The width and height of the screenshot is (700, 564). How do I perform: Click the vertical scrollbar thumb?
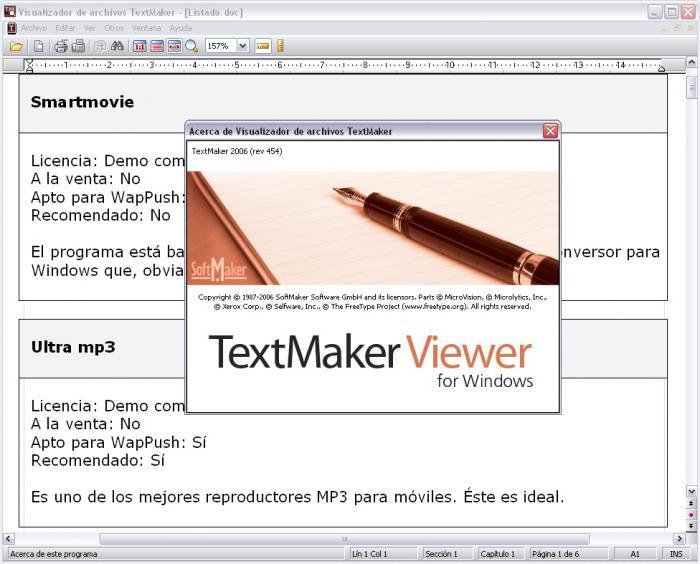692,87
